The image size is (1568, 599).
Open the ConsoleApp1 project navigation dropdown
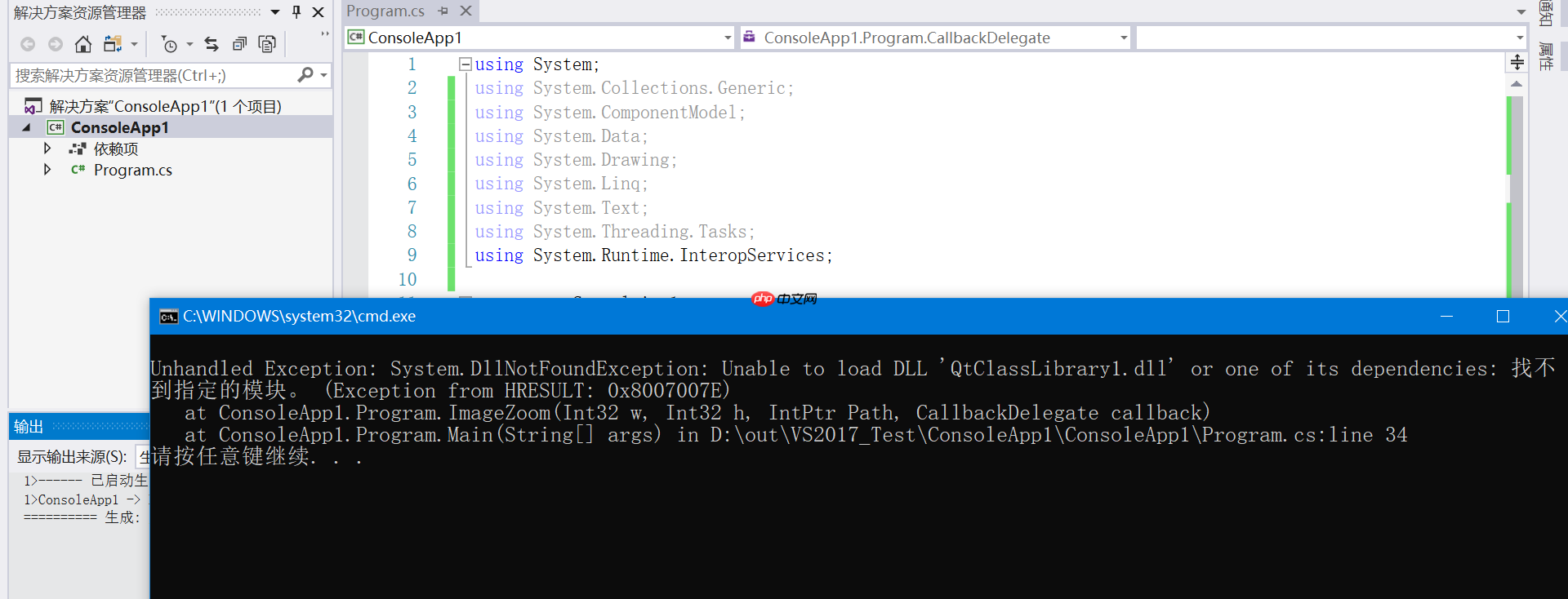728,38
